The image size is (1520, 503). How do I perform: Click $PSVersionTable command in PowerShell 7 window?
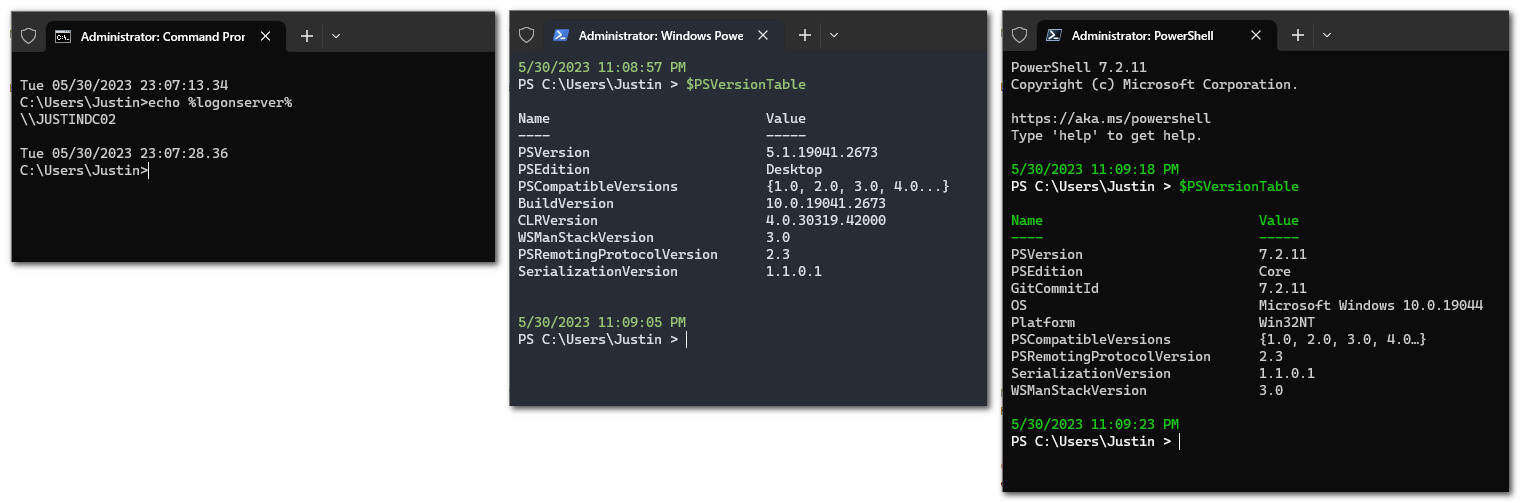coord(1239,186)
